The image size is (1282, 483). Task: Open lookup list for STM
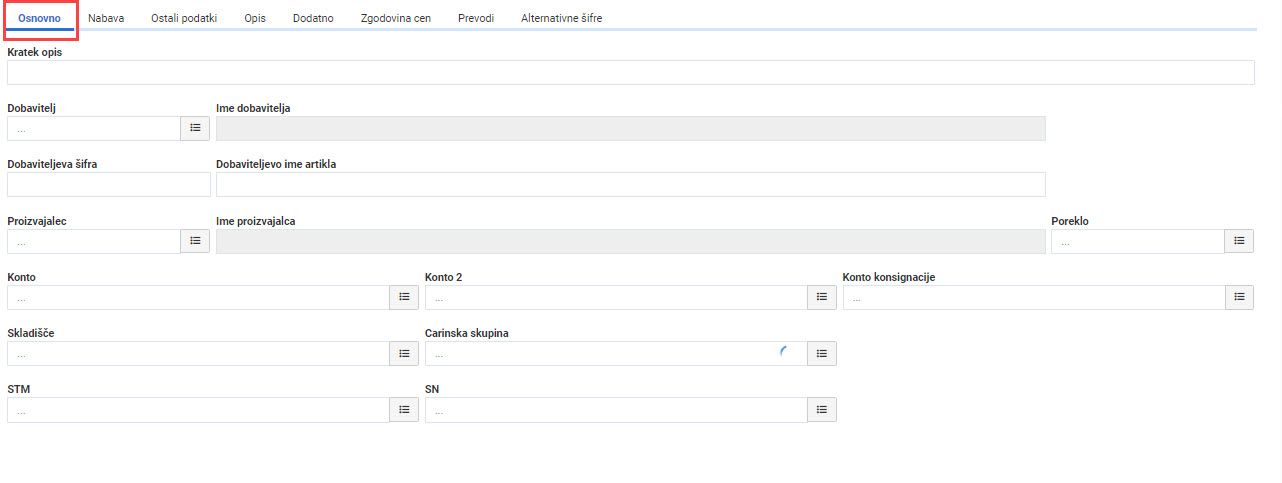(x=404, y=409)
